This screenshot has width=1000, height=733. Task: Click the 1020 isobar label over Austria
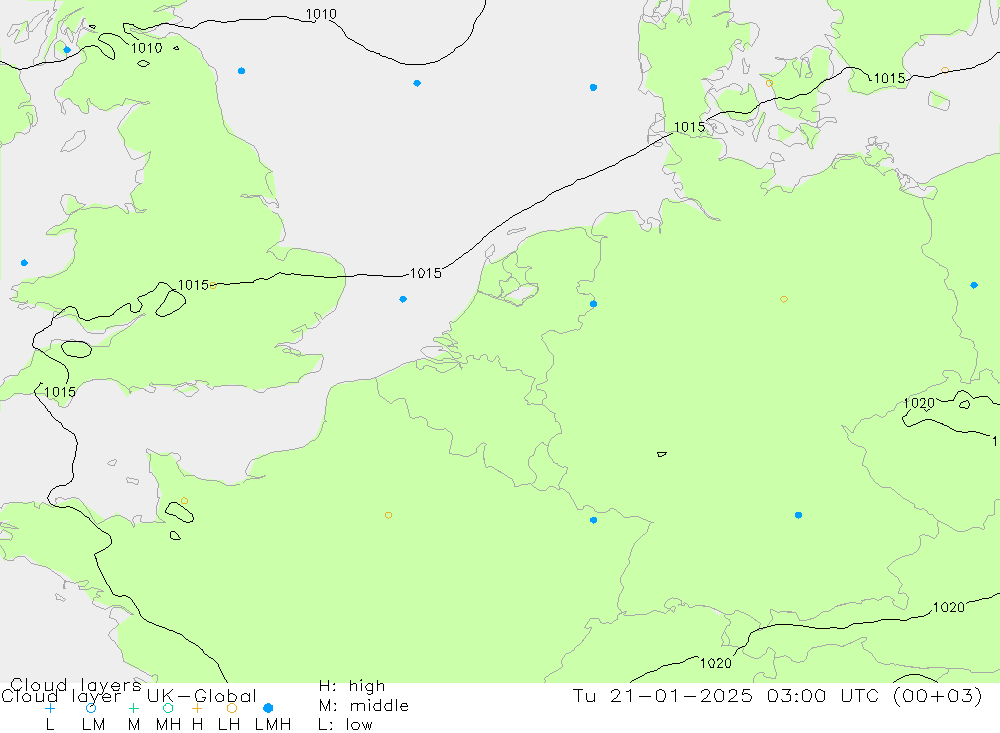coord(948,607)
